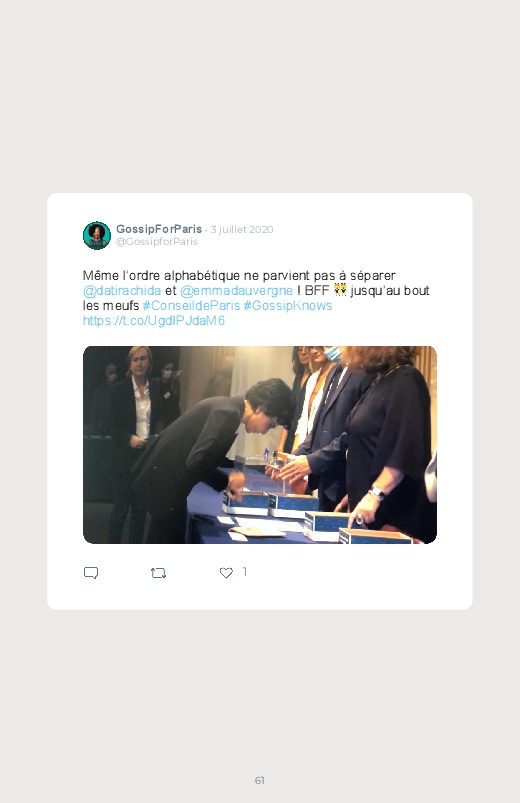Open the GossipForParis profile avatar

(97, 236)
